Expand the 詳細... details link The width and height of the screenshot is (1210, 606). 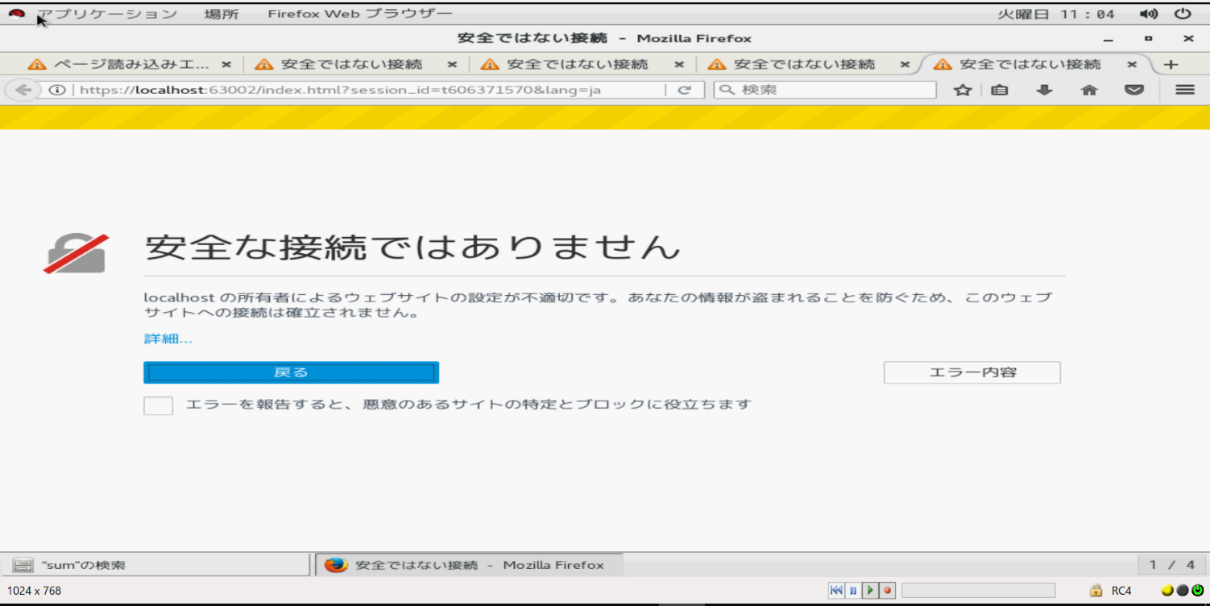click(x=168, y=339)
